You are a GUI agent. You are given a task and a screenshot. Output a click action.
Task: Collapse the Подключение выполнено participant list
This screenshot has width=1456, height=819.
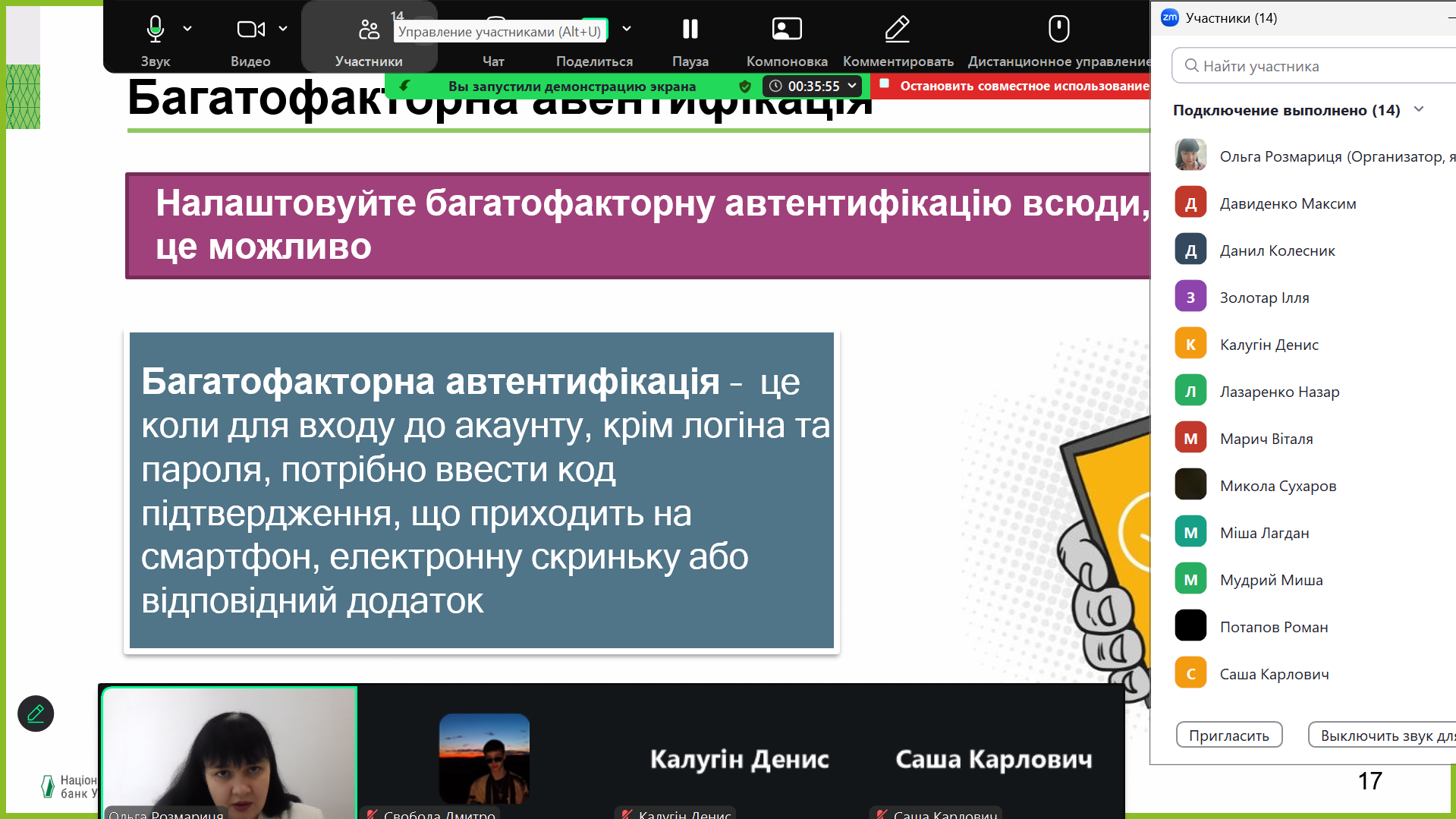coord(1419,110)
